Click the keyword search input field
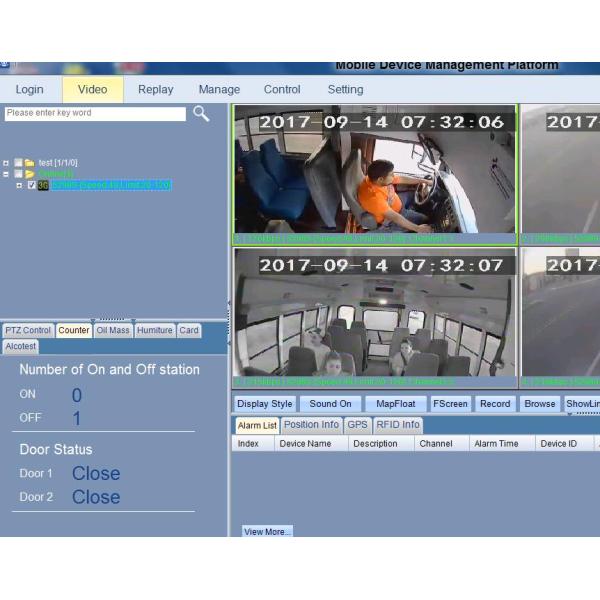 click(95, 114)
